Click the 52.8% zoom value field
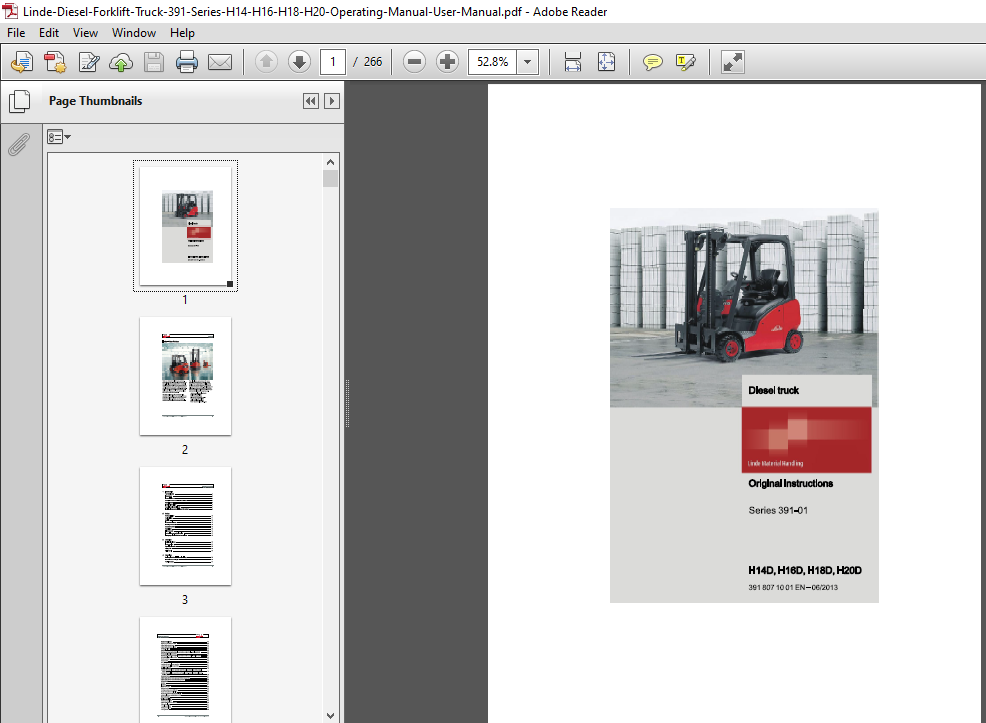986x723 pixels. point(492,62)
